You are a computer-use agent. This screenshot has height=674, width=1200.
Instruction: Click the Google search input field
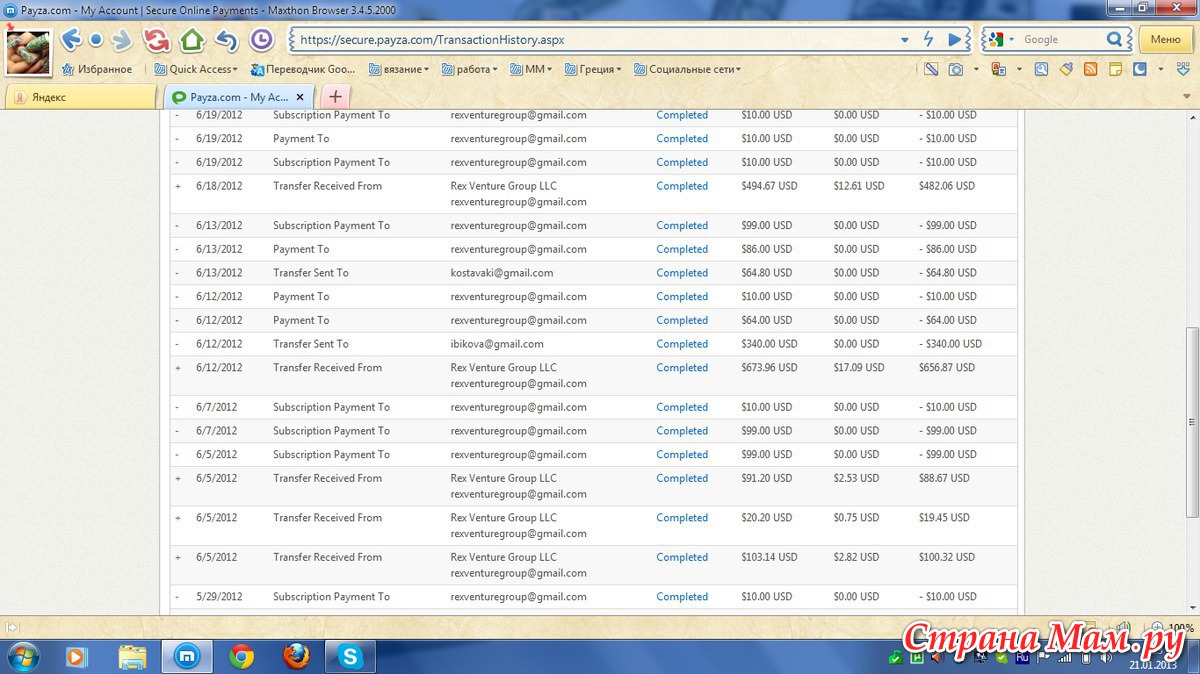[x=1062, y=40]
